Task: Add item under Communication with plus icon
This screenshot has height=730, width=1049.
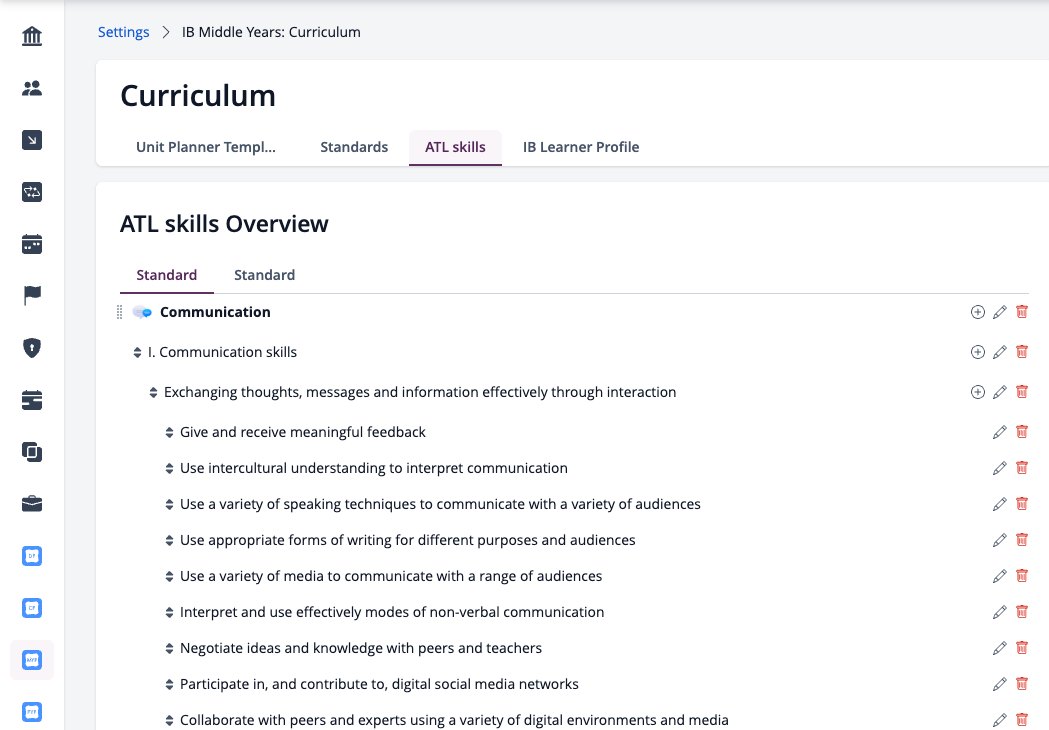Action: 977,312
